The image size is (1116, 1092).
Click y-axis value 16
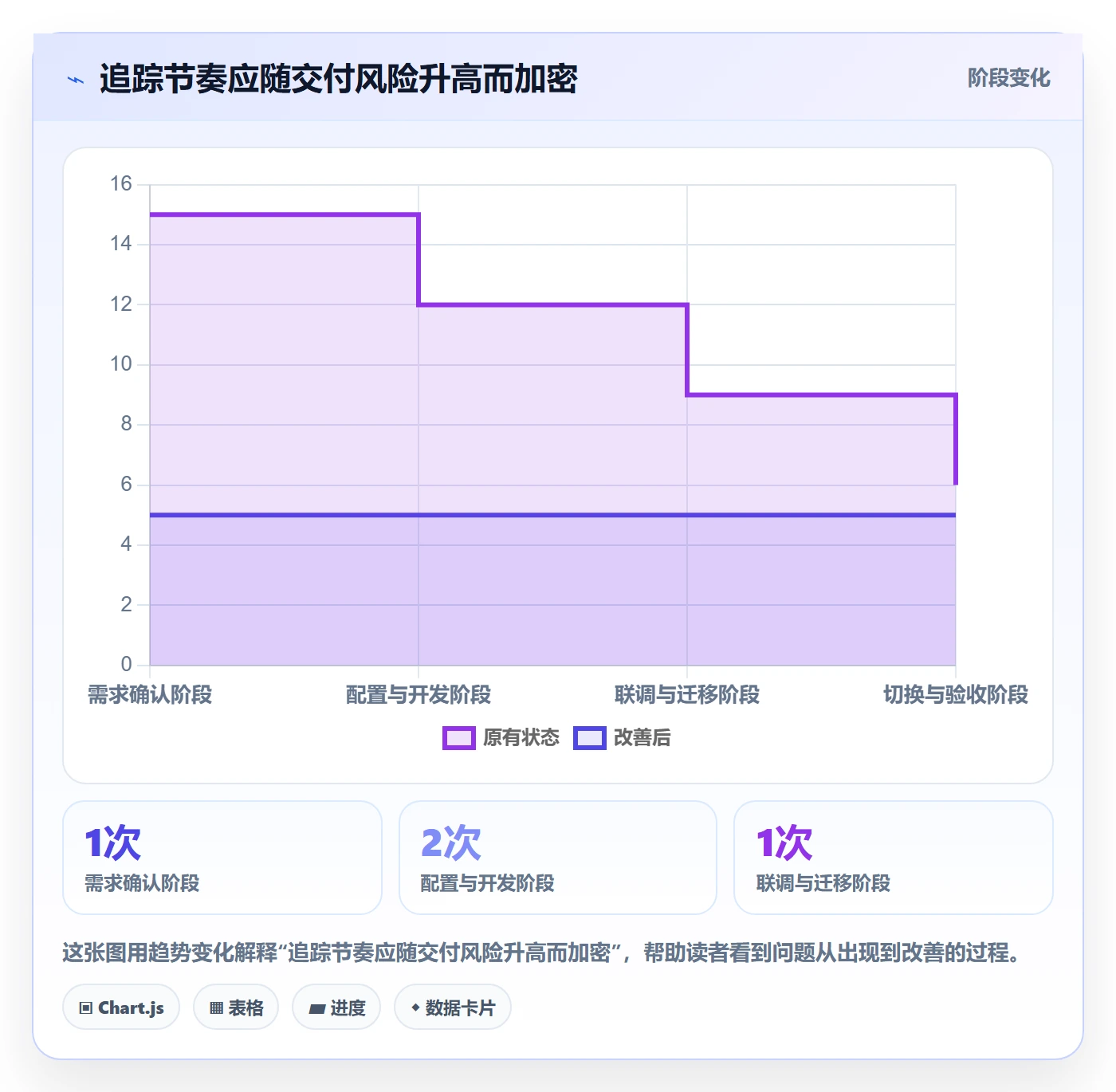121,184
